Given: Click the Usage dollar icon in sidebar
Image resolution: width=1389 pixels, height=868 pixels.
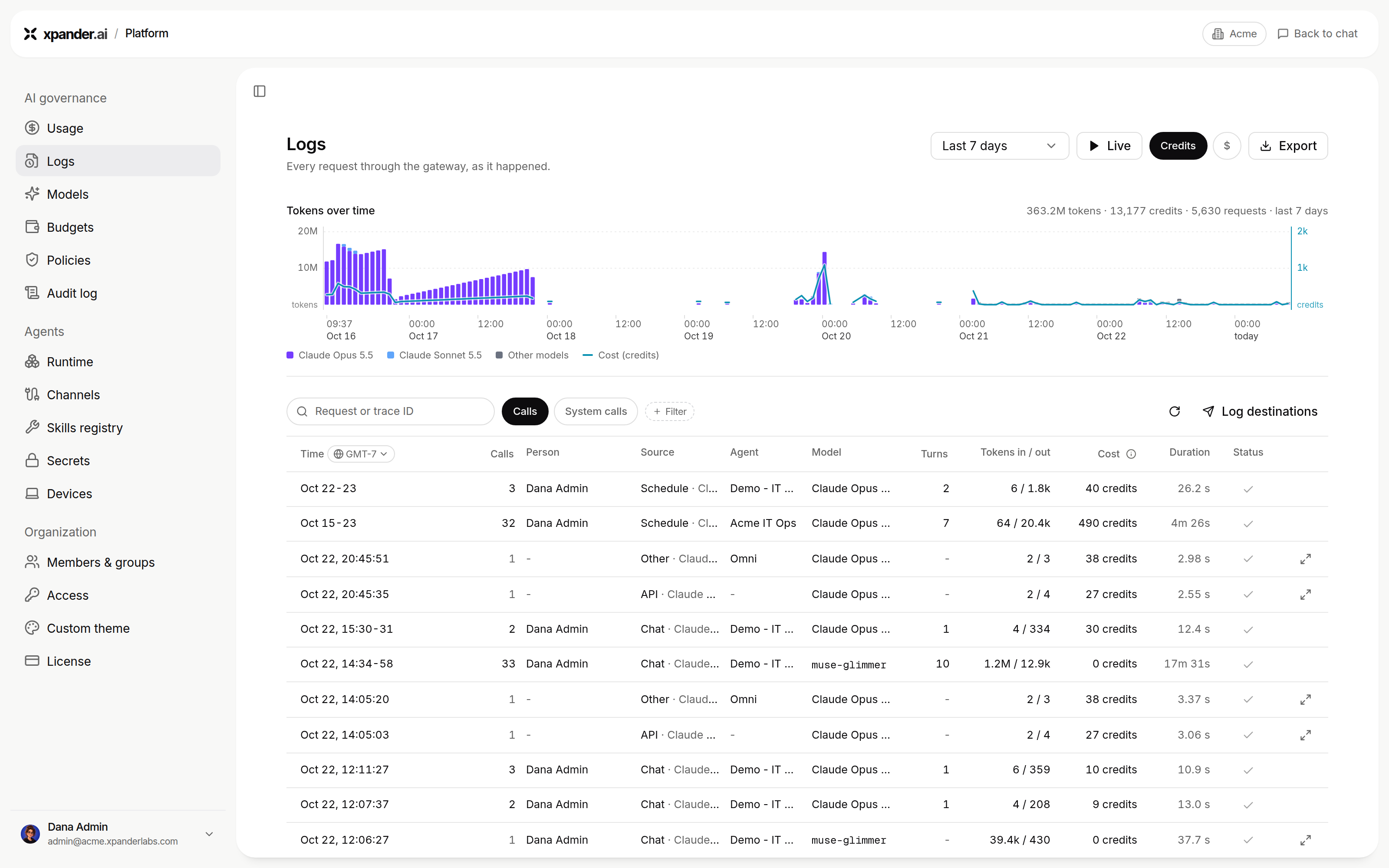Looking at the screenshot, I should [x=32, y=128].
